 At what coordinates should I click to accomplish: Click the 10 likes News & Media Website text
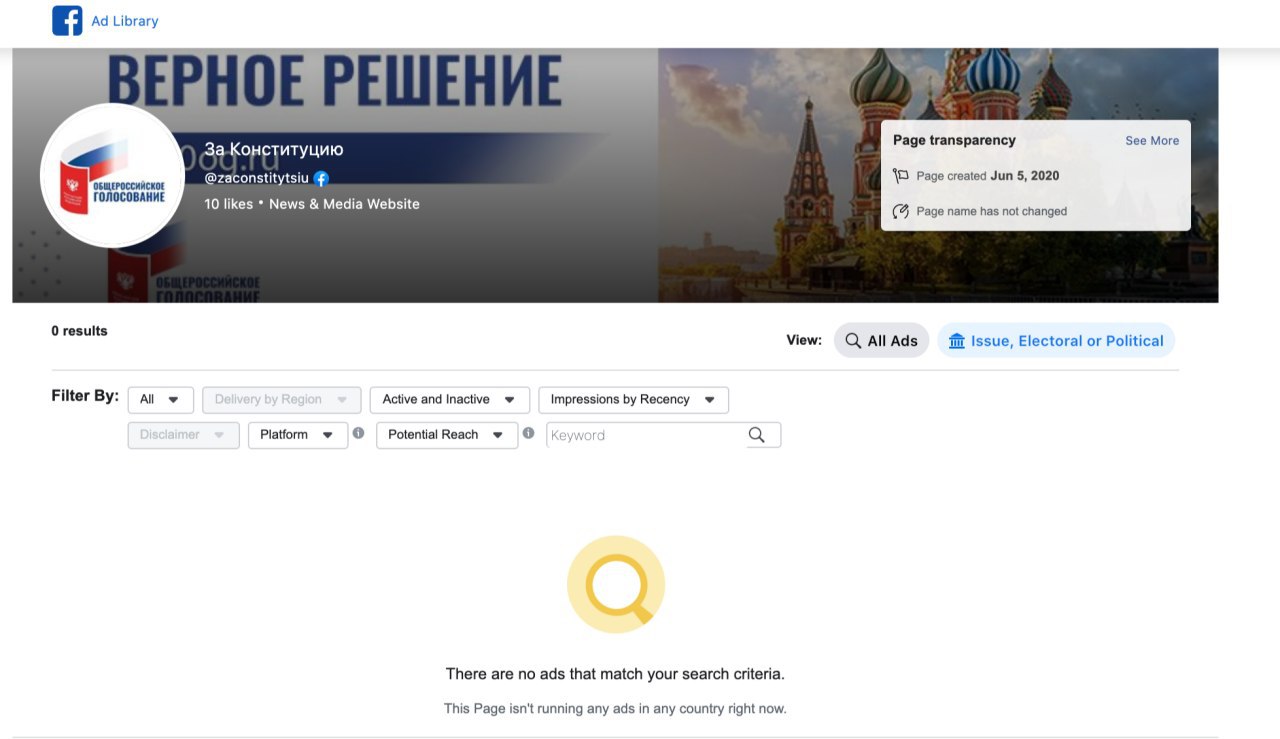click(312, 204)
